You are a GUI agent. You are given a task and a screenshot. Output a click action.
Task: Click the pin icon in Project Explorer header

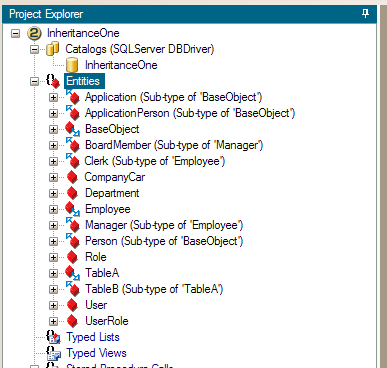click(365, 14)
